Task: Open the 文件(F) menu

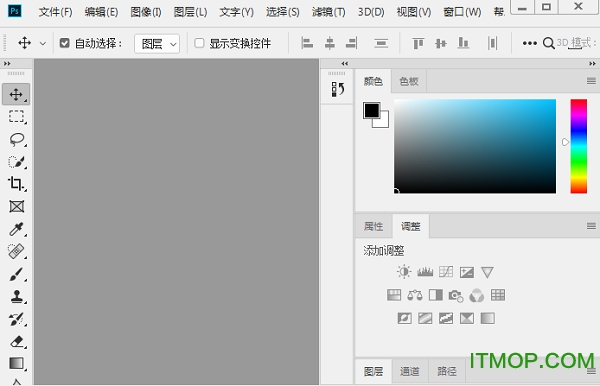Action: (x=55, y=12)
